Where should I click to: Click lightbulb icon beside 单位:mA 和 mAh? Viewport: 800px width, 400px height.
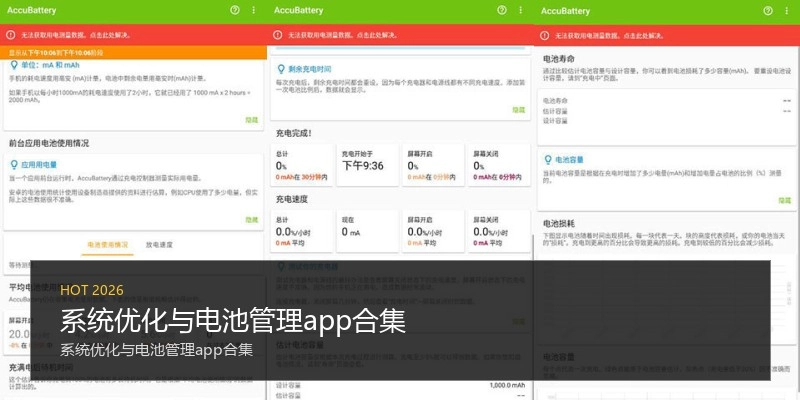coord(14,65)
